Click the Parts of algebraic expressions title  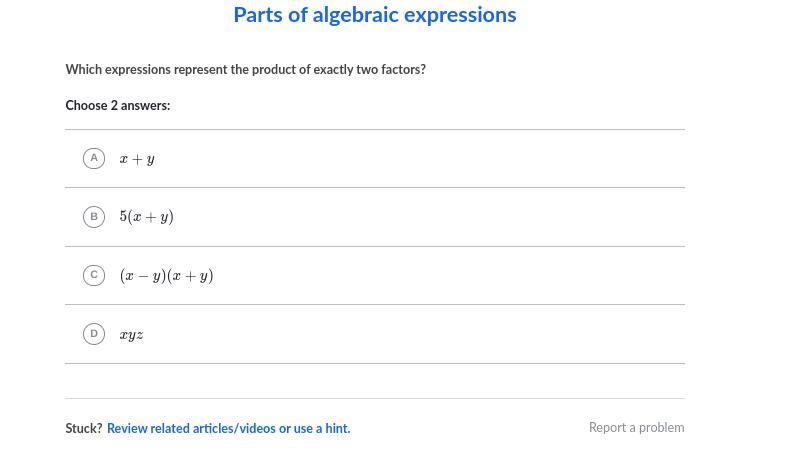(x=375, y=15)
